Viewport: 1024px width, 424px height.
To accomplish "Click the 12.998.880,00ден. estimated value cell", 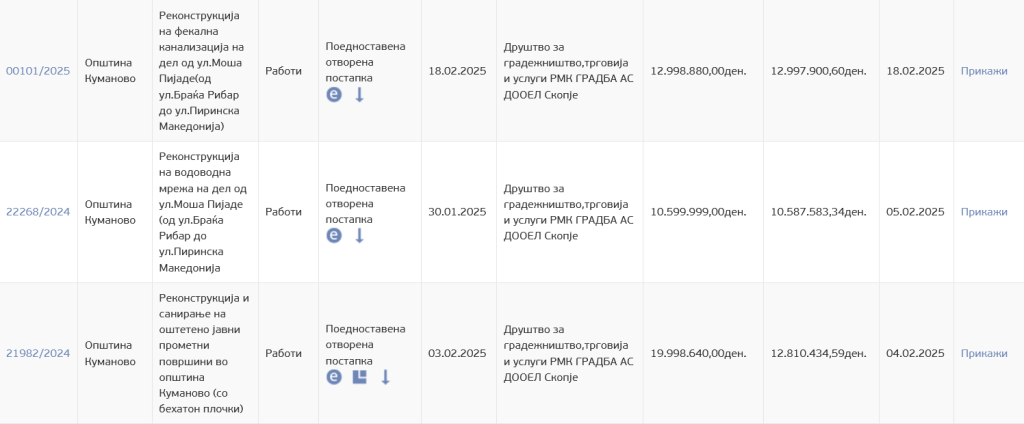I will [698, 71].
